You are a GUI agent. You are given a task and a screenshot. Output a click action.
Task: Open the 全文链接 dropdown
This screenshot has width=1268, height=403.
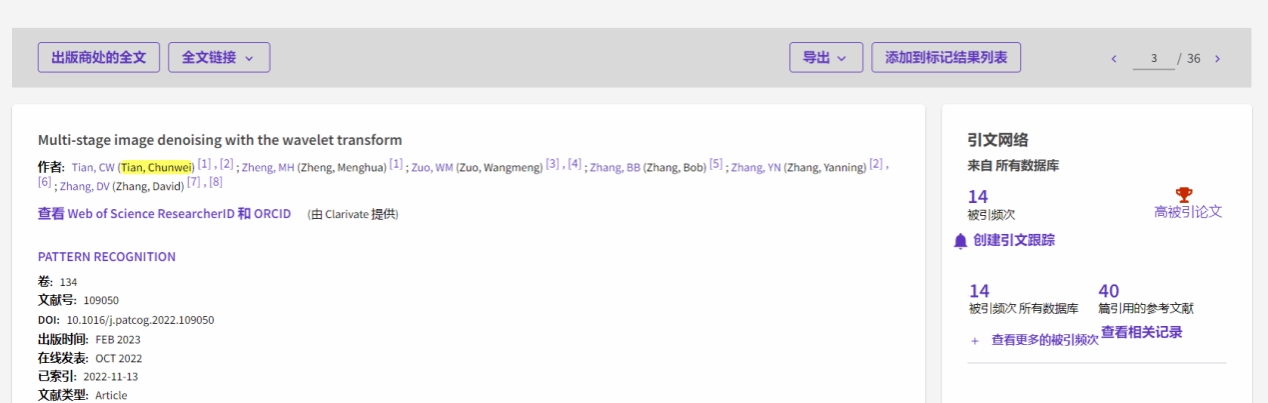pos(218,57)
